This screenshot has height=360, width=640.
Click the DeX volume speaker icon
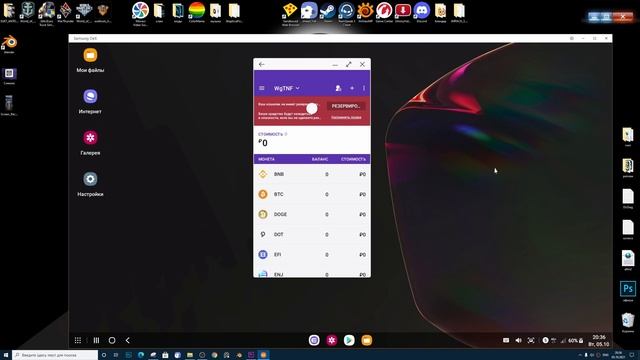(x=518, y=340)
